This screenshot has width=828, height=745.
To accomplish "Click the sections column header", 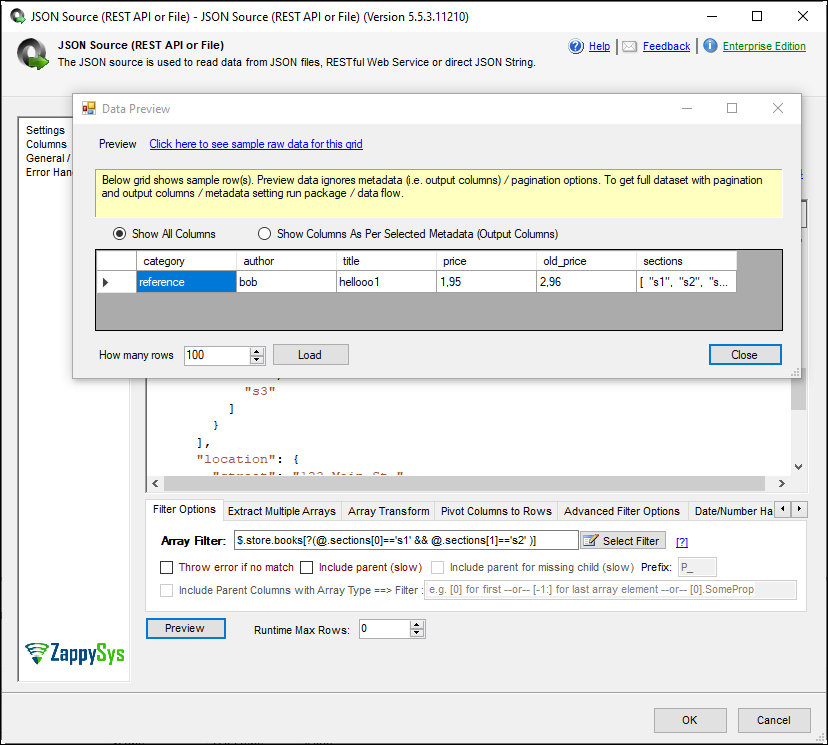I will click(686, 261).
